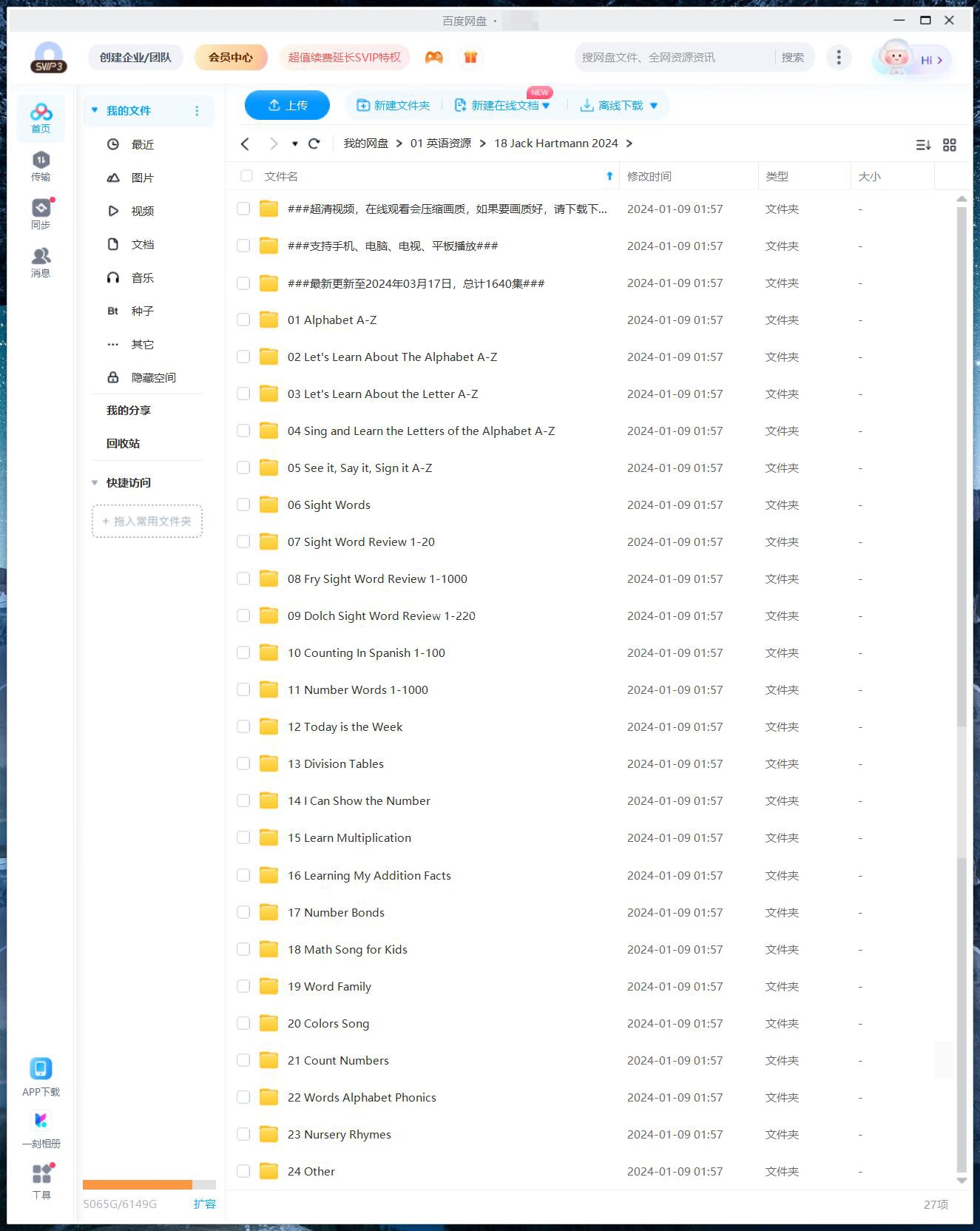
Task: Go forward with the right arrow
Action: point(274,144)
